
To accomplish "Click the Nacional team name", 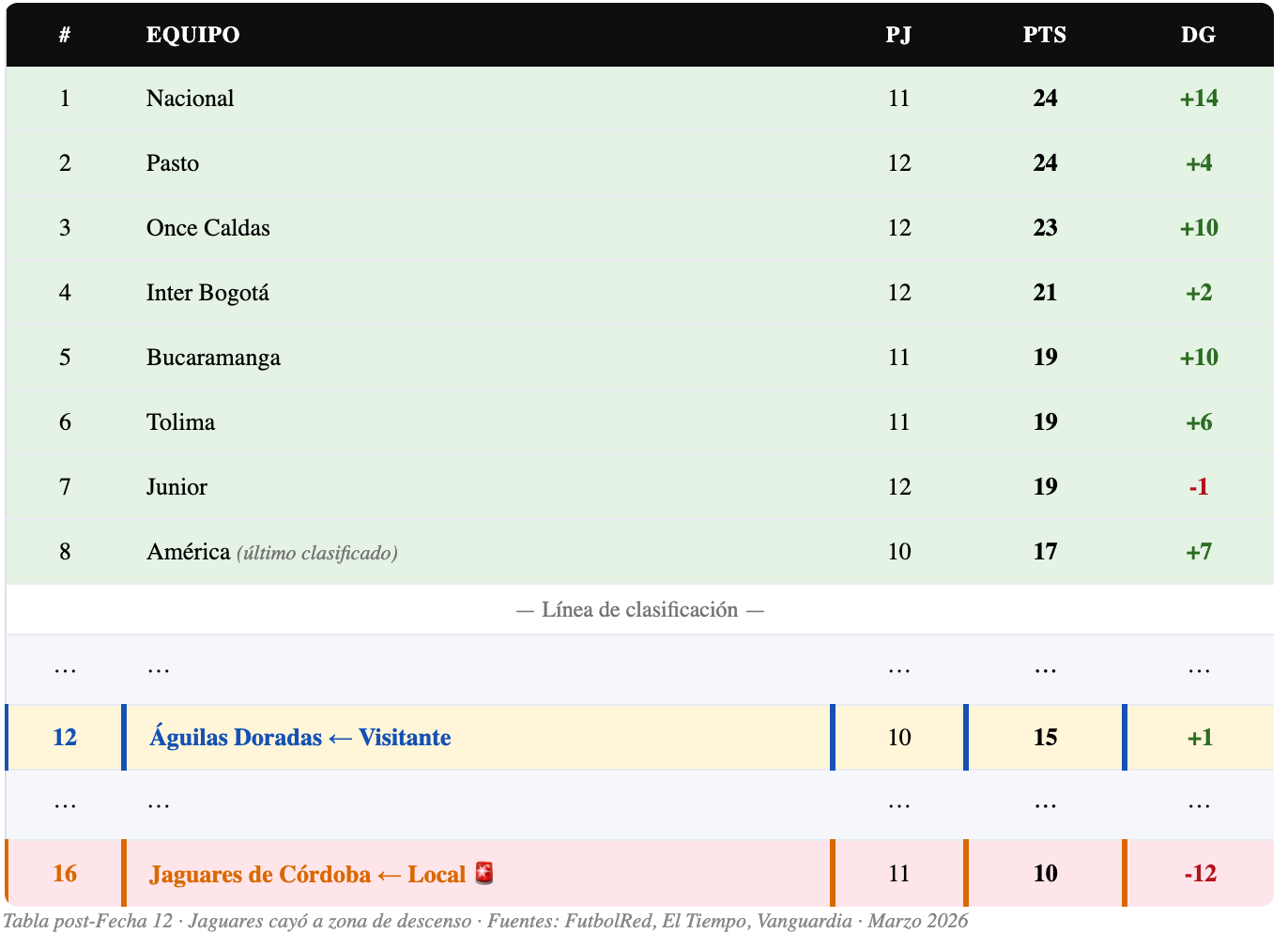I will (x=190, y=99).
